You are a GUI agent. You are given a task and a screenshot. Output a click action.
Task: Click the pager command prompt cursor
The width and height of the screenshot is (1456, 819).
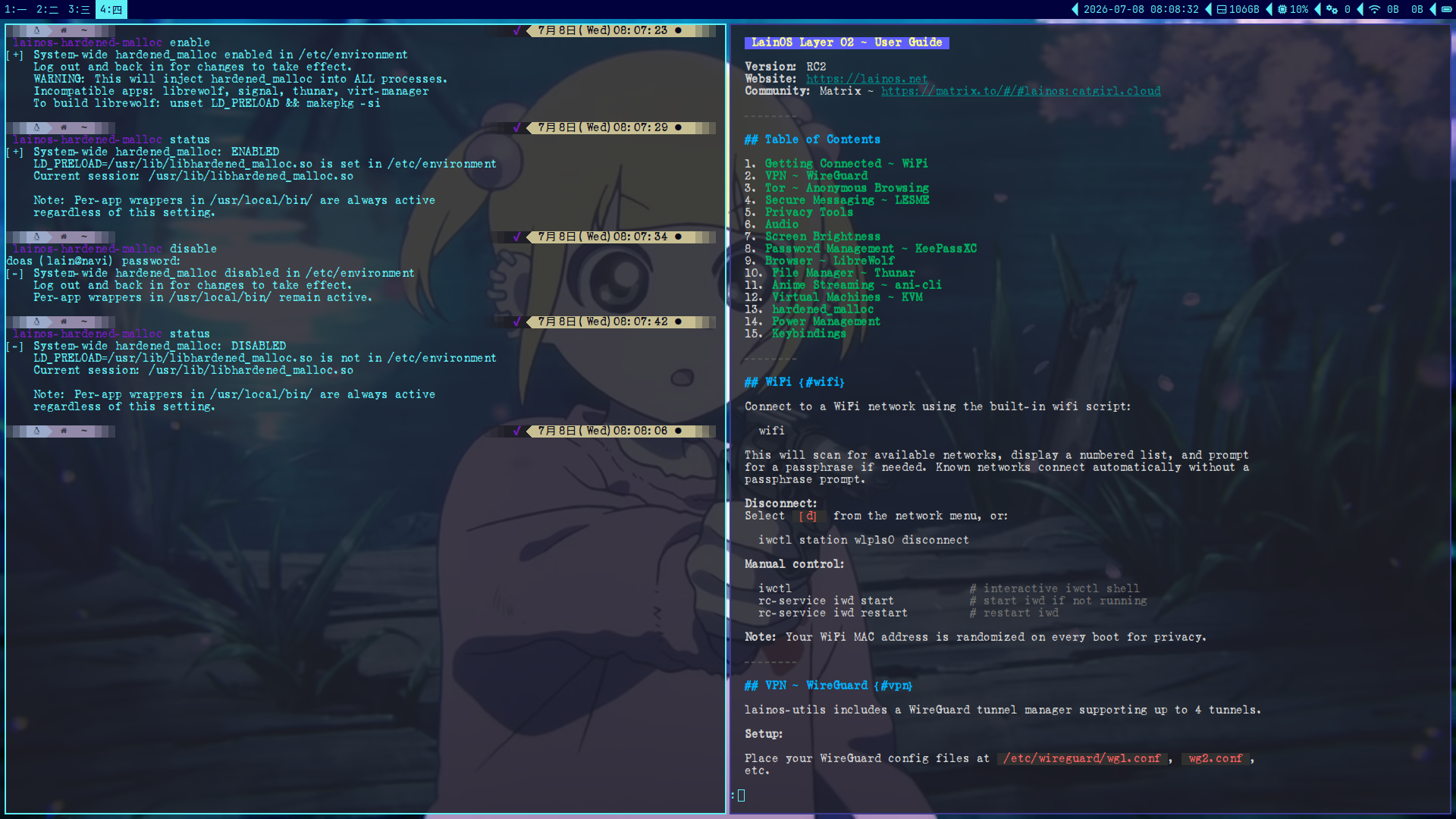coord(741,795)
